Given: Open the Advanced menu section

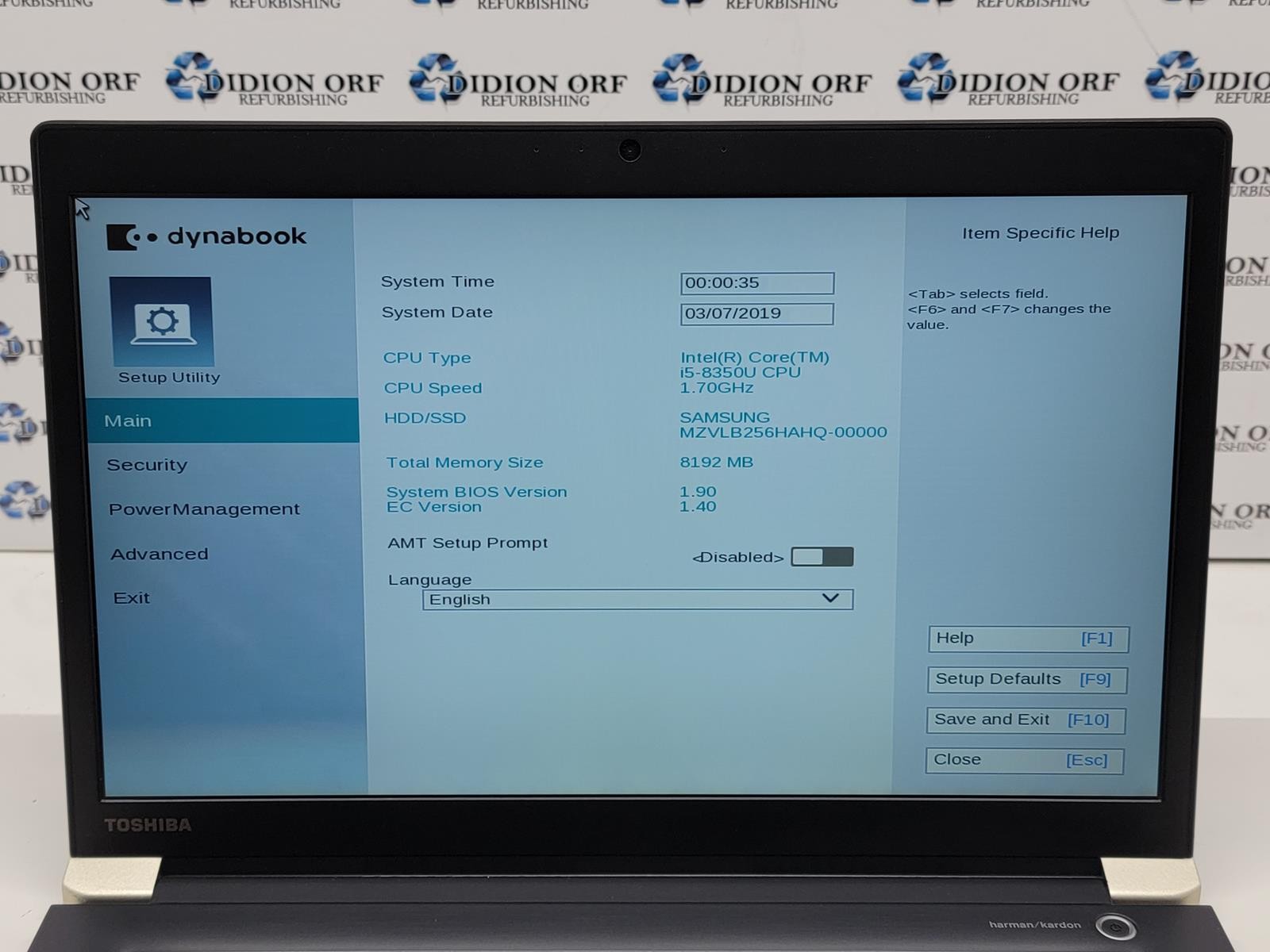Looking at the screenshot, I should tap(160, 554).
